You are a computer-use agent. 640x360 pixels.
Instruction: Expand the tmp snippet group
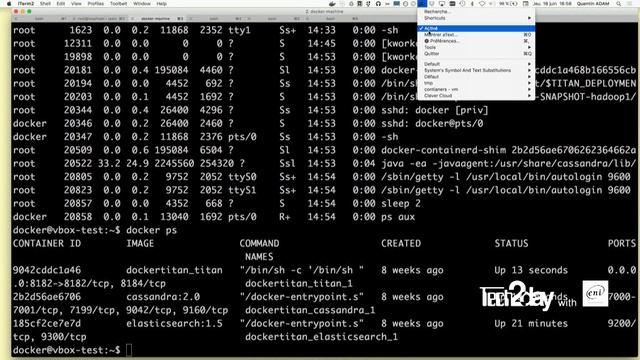[x=476, y=83]
